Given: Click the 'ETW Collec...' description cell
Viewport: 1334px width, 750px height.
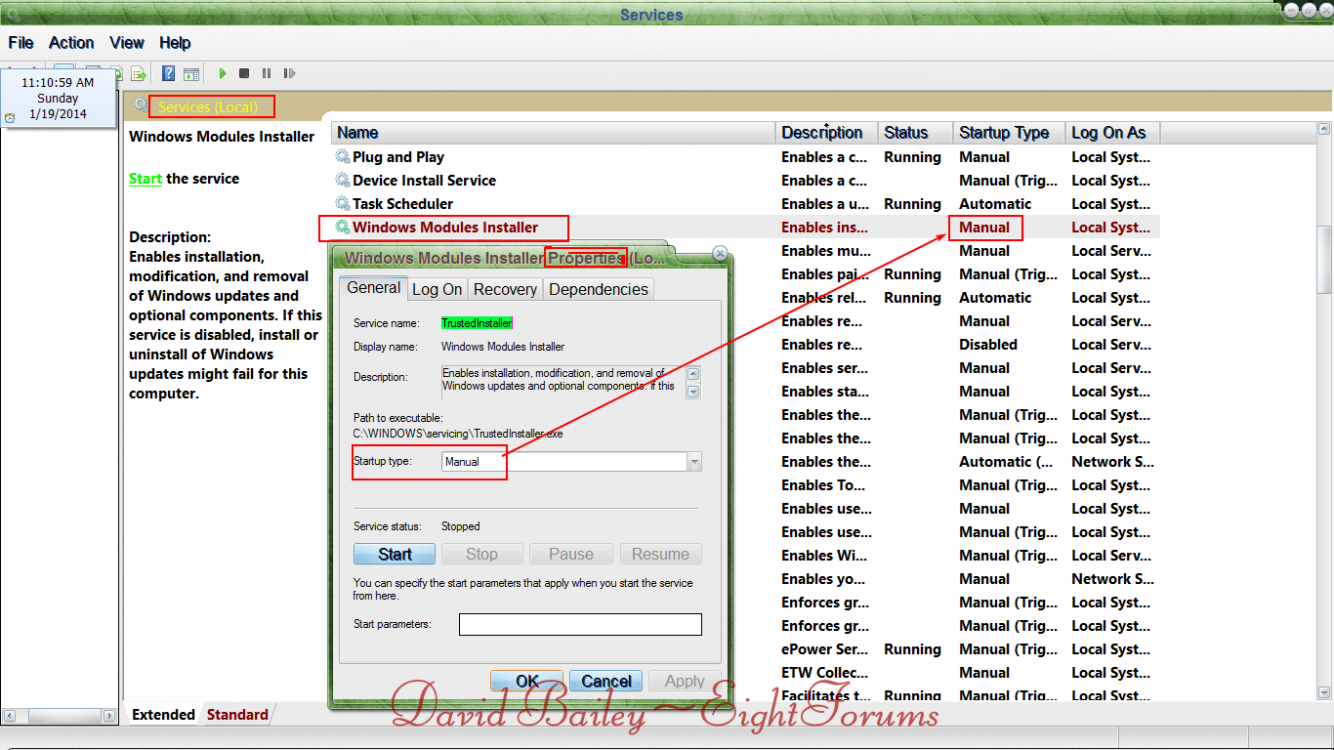Looking at the screenshot, I should pyautogui.click(x=825, y=673).
